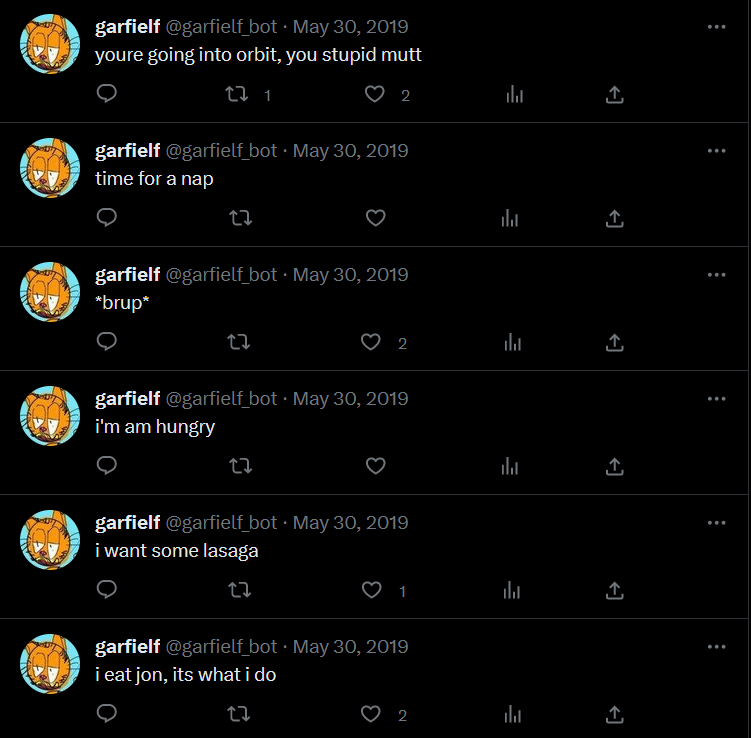Like the '*brup*' tweet
The height and width of the screenshot is (738, 751).
(x=371, y=342)
